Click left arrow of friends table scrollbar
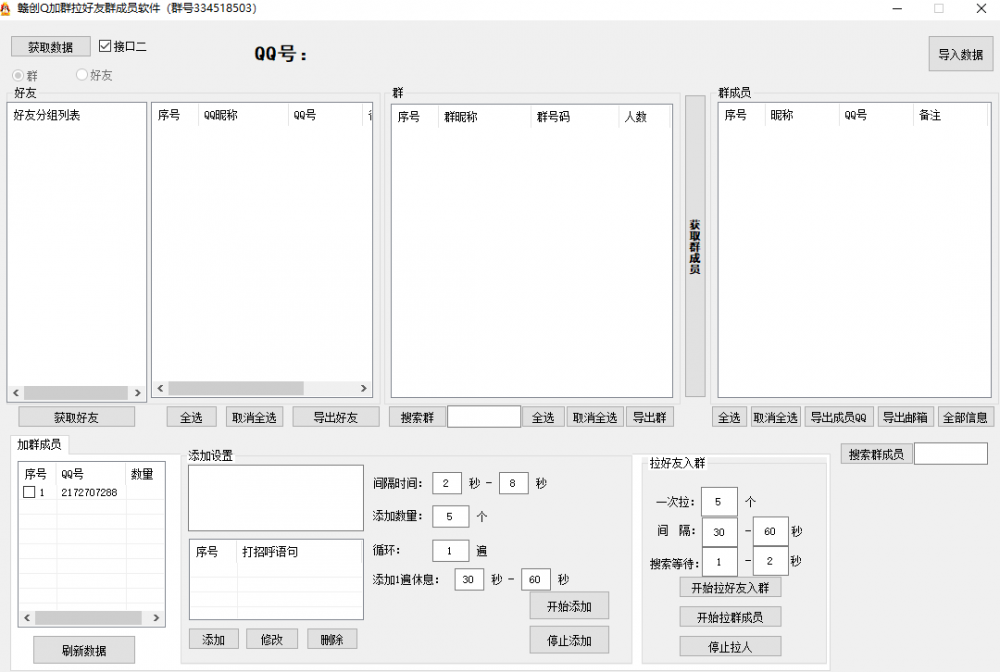Image resolution: width=1000 pixels, height=672 pixels. click(x=161, y=388)
